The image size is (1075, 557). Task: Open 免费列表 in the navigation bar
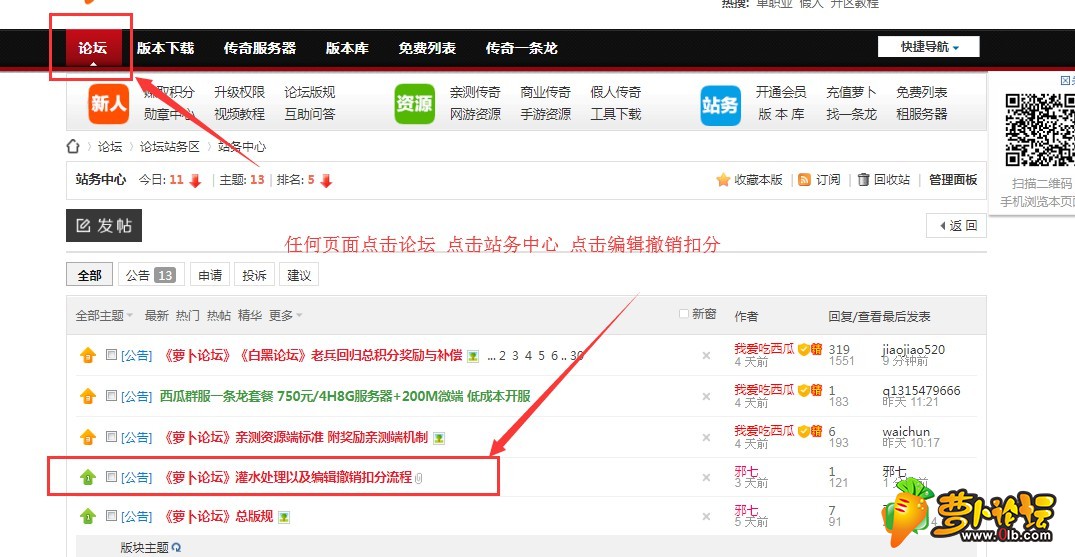click(427, 48)
